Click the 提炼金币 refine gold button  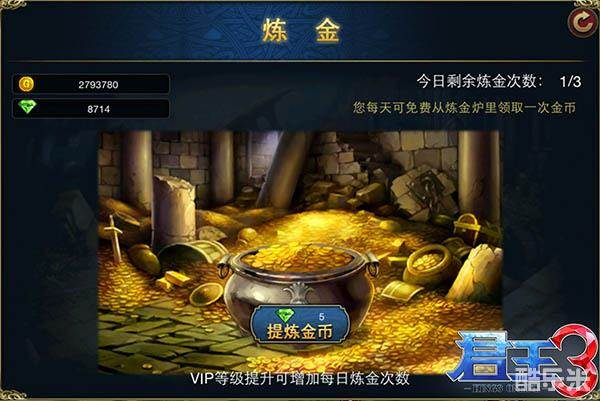(x=300, y=324)
